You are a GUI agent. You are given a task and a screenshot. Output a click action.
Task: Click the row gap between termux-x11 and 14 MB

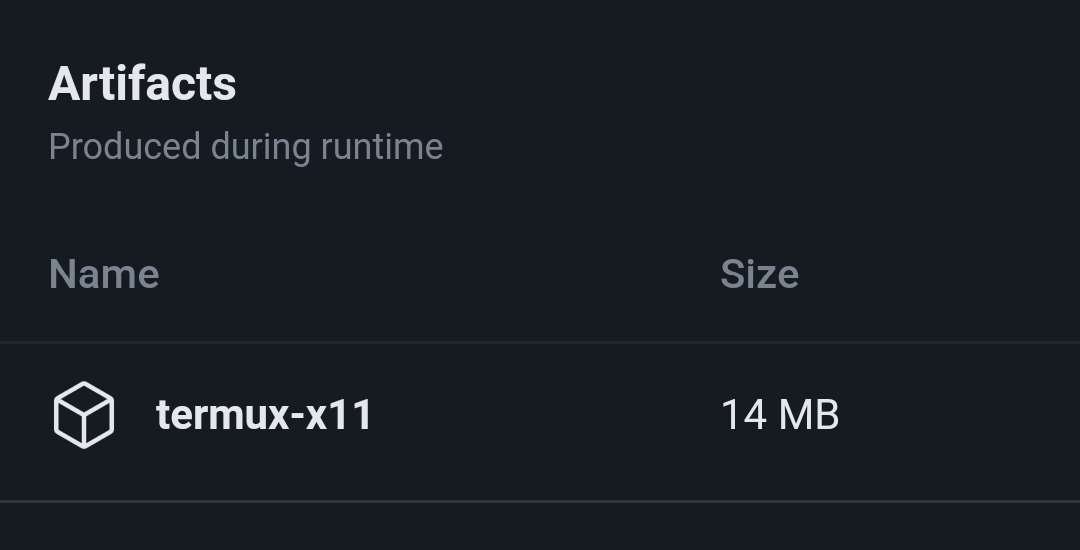(544, 415)
